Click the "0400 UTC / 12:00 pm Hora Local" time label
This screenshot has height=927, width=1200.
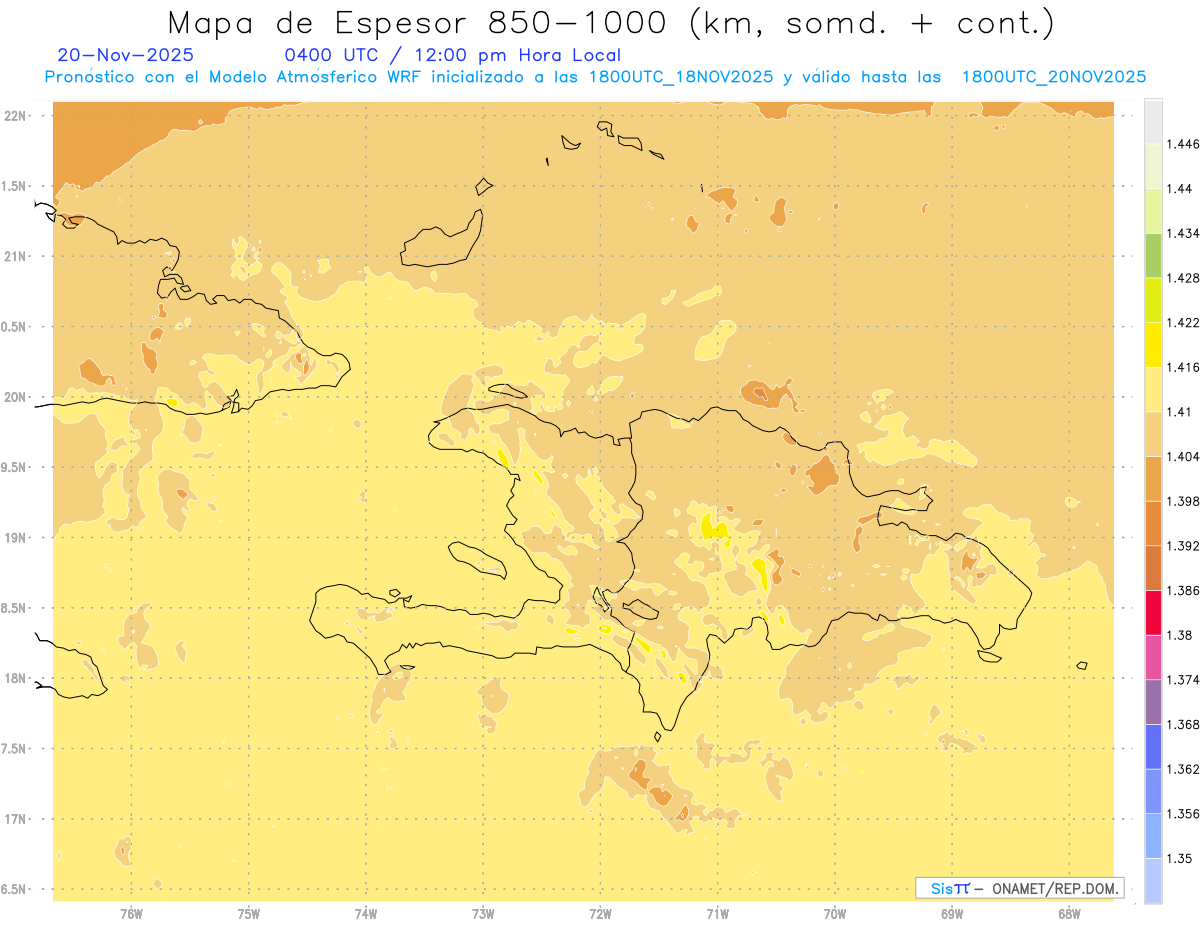(453, 56)
